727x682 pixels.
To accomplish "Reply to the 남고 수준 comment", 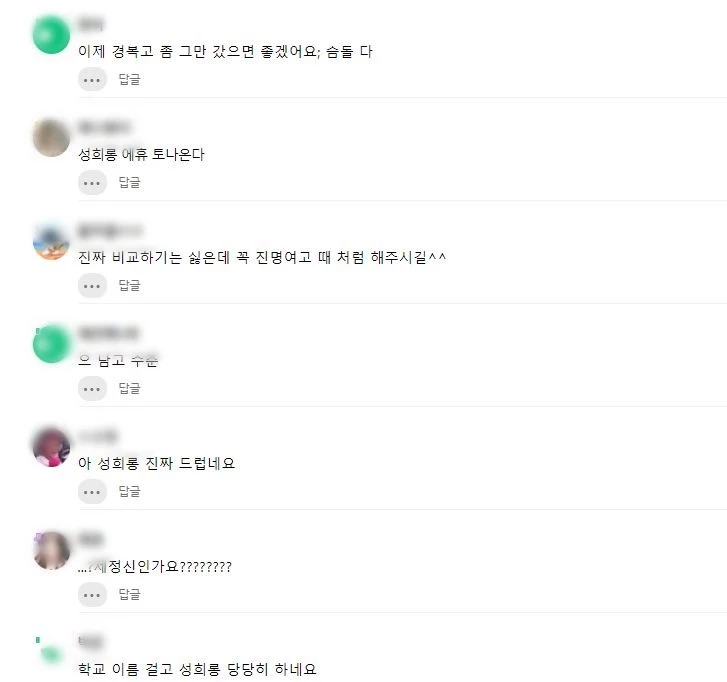I will 129,388.
